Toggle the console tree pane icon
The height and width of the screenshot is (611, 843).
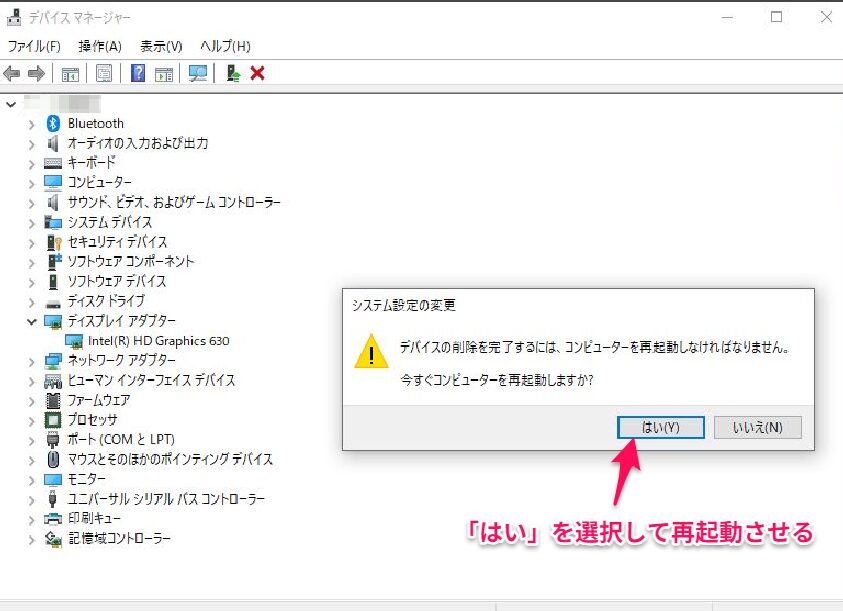(70, 74)
